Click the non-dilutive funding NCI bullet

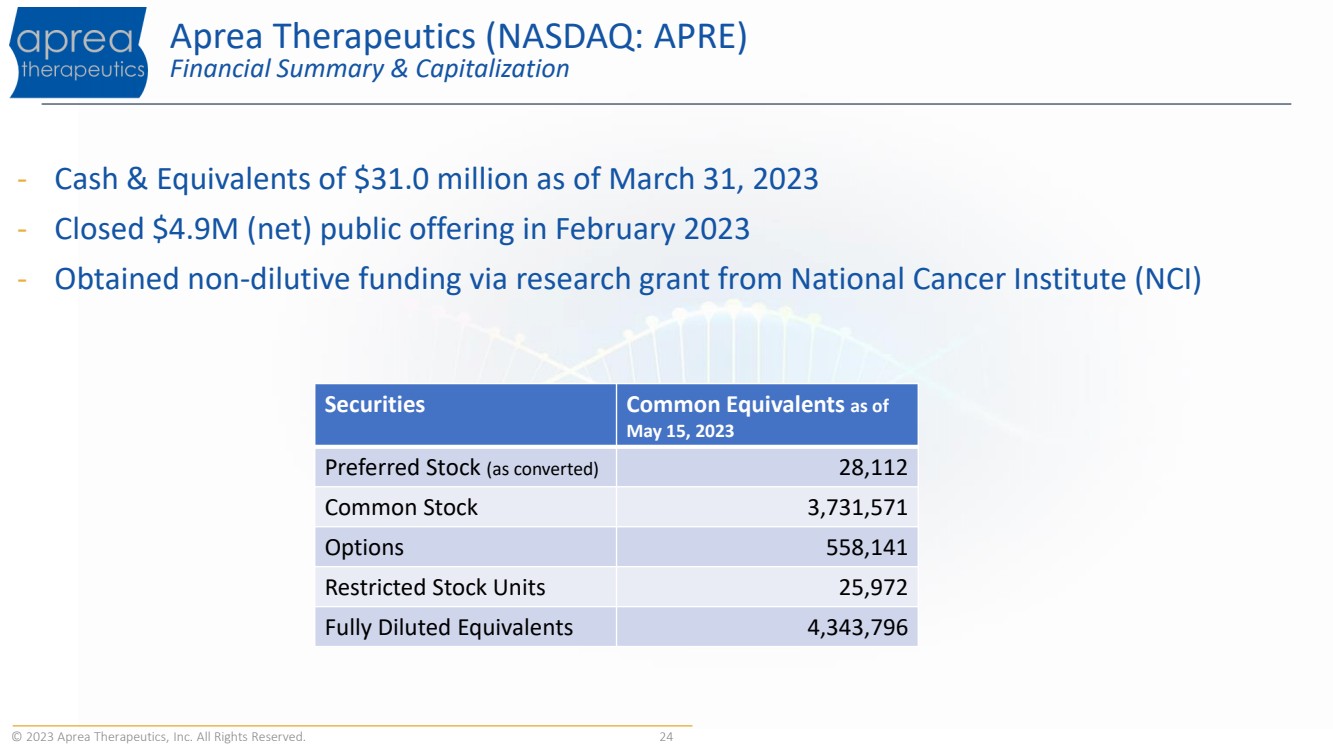click(627, 279)
